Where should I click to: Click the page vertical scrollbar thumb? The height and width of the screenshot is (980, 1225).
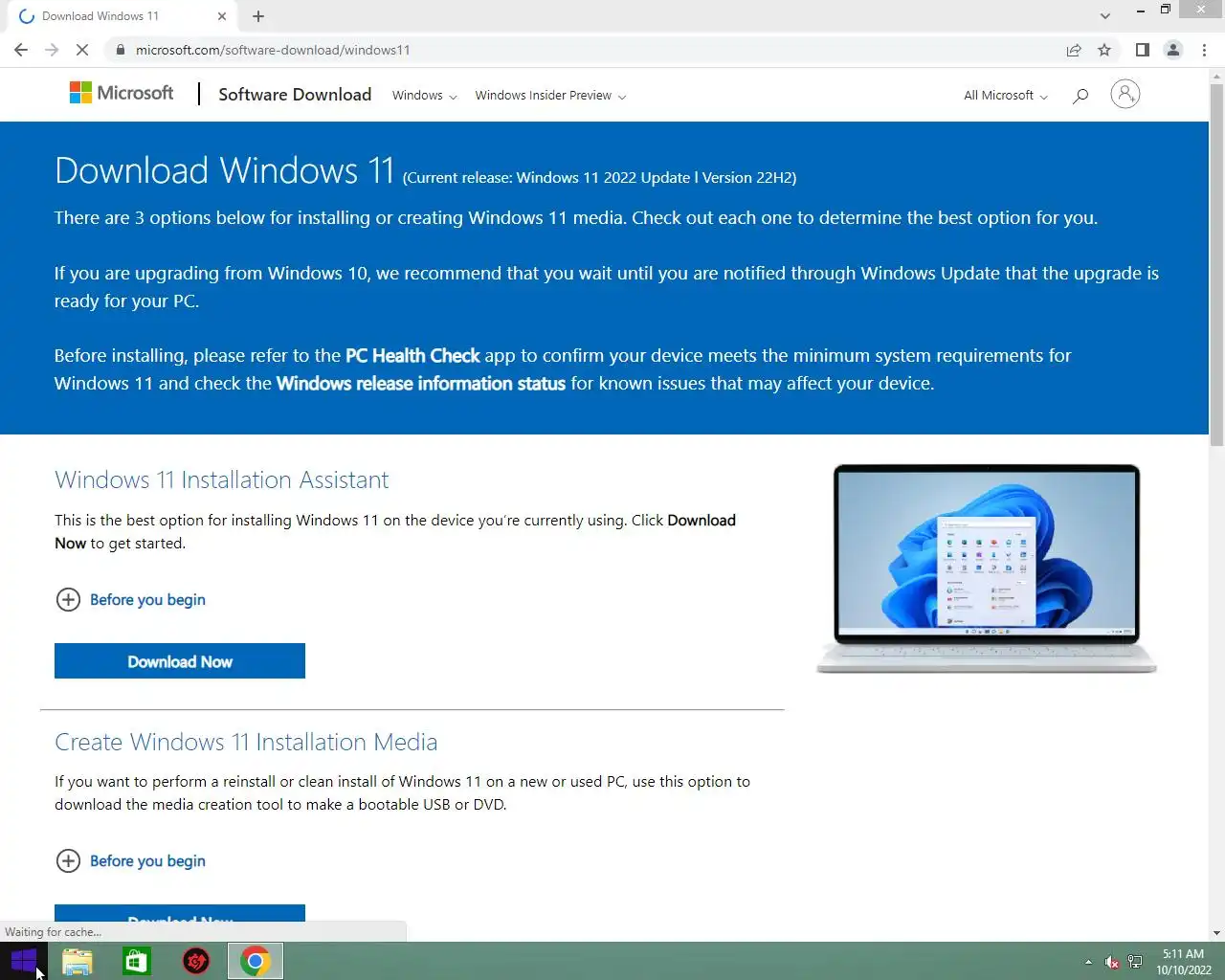1216,264
